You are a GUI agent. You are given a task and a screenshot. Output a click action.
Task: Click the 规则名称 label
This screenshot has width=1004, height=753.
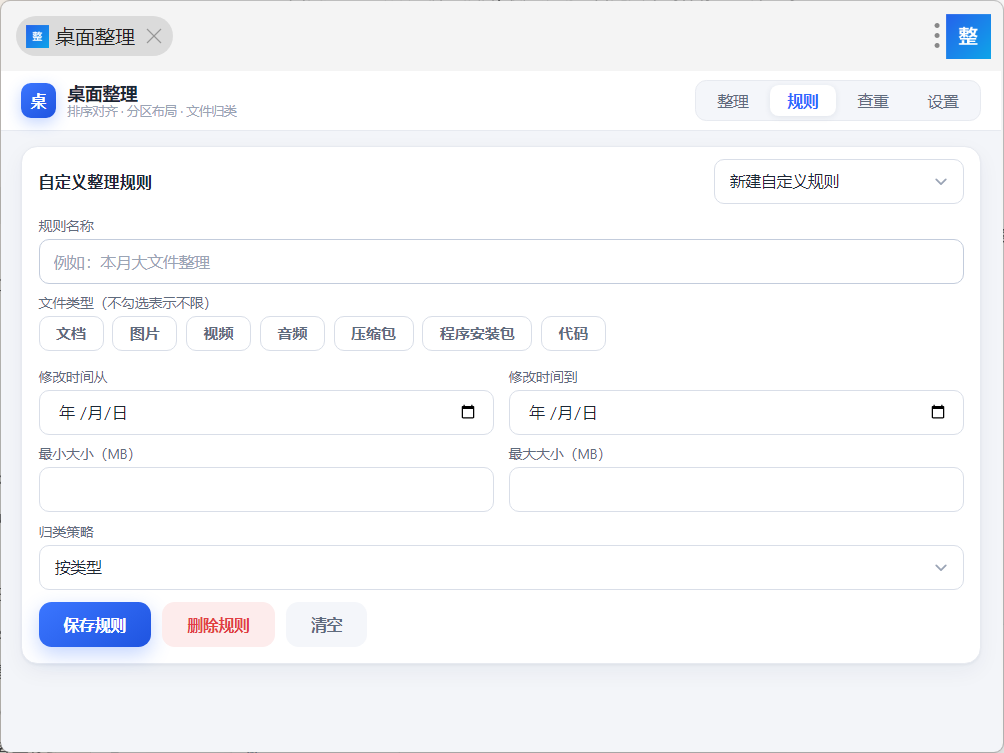click(67, 226)
